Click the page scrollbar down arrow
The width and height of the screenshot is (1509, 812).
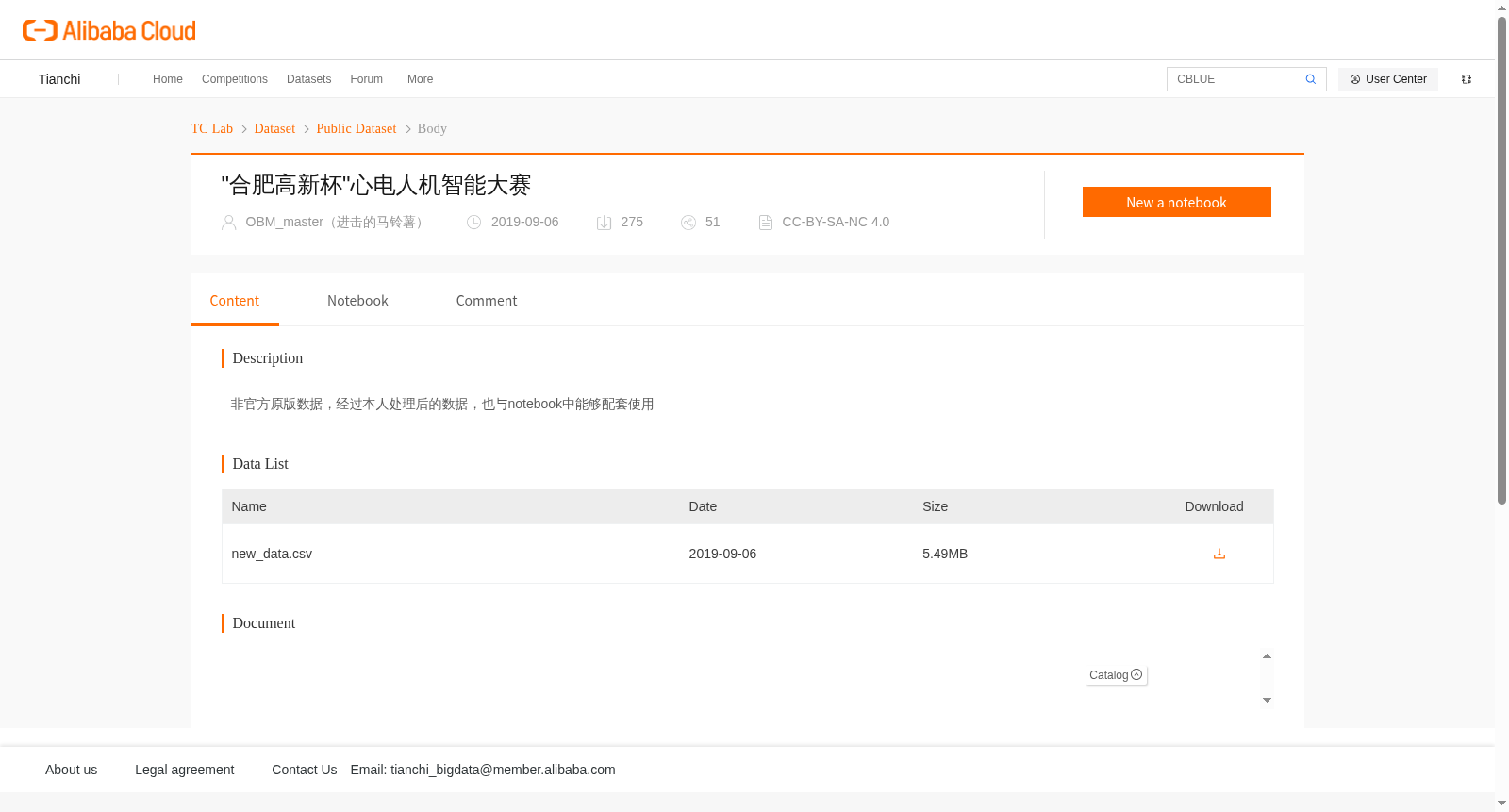tap(1501, 804)
